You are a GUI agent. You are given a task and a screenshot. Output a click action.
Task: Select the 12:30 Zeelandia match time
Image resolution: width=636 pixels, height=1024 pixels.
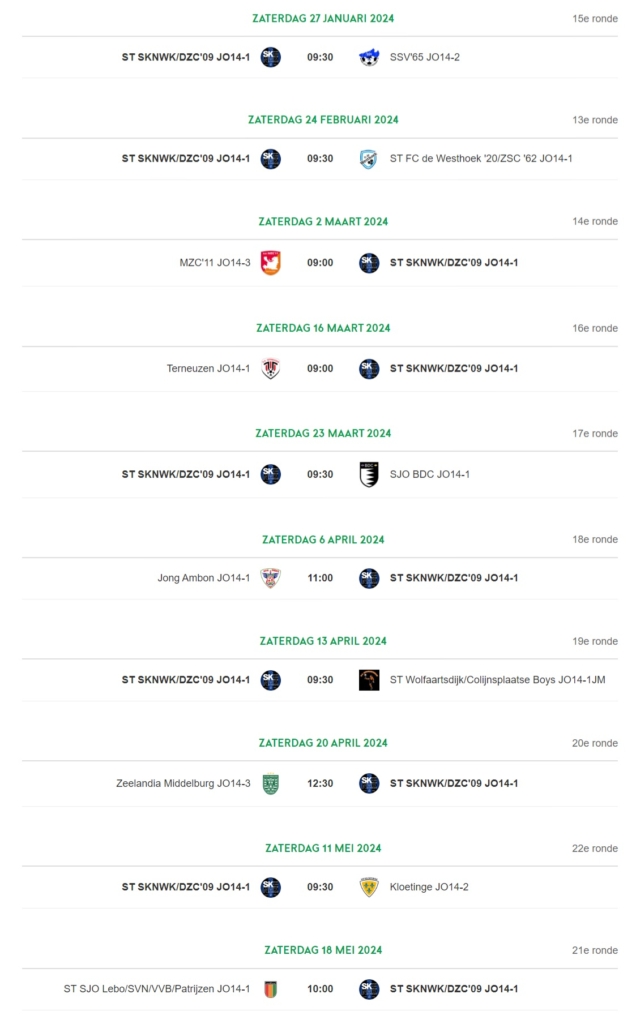click(320, 784)
